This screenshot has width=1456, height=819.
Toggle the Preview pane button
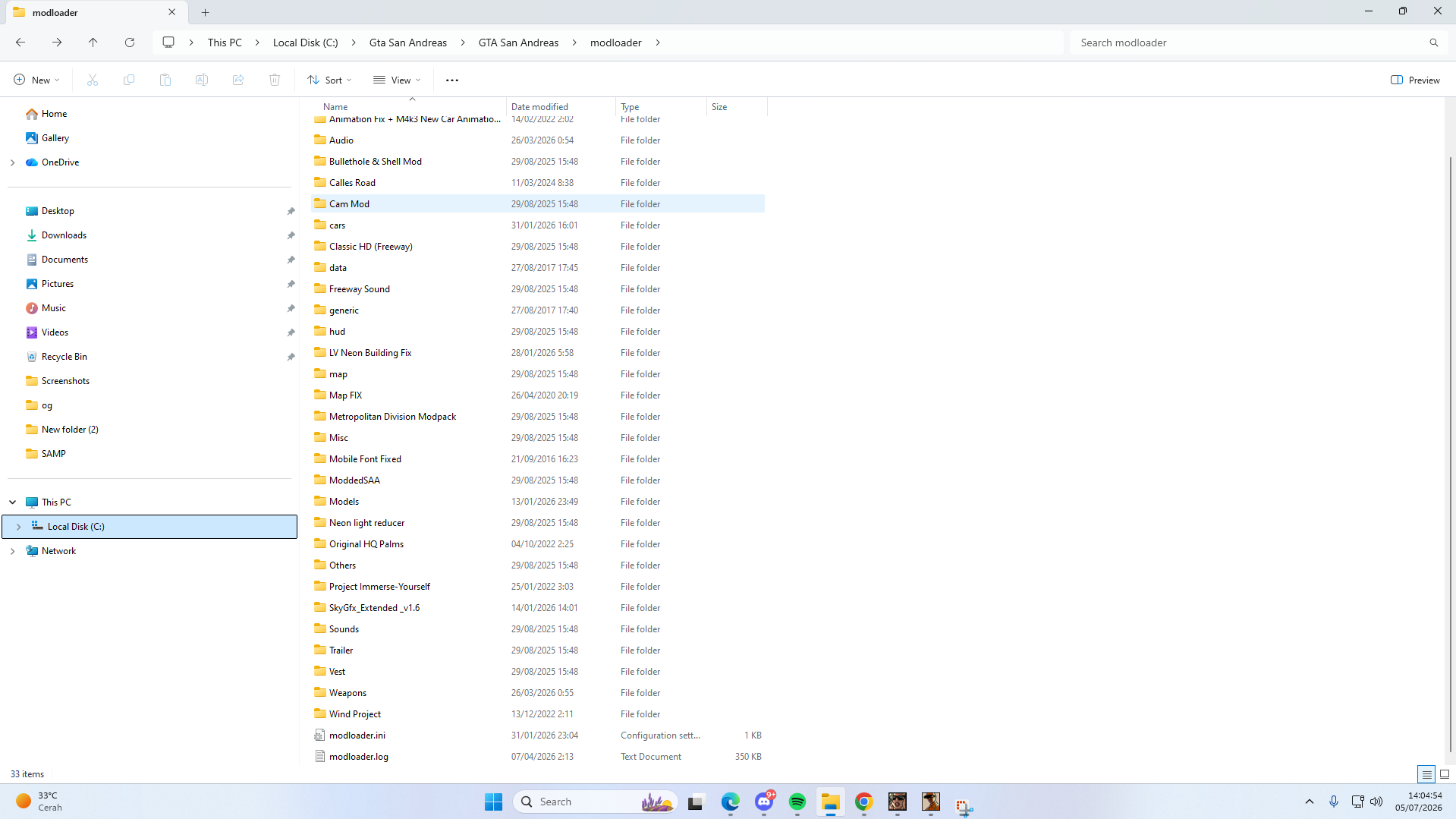pyautogui.click(x=1415, y=80)
